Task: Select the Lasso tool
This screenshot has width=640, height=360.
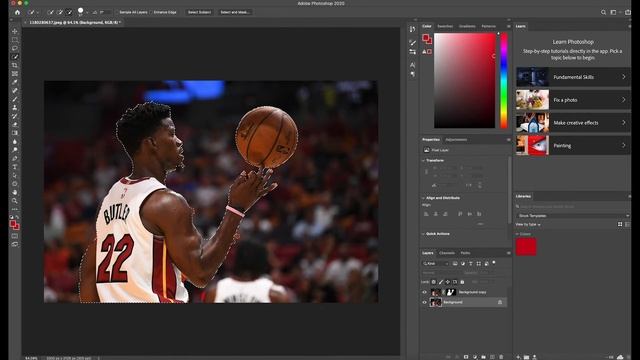Action: [15, 48]
